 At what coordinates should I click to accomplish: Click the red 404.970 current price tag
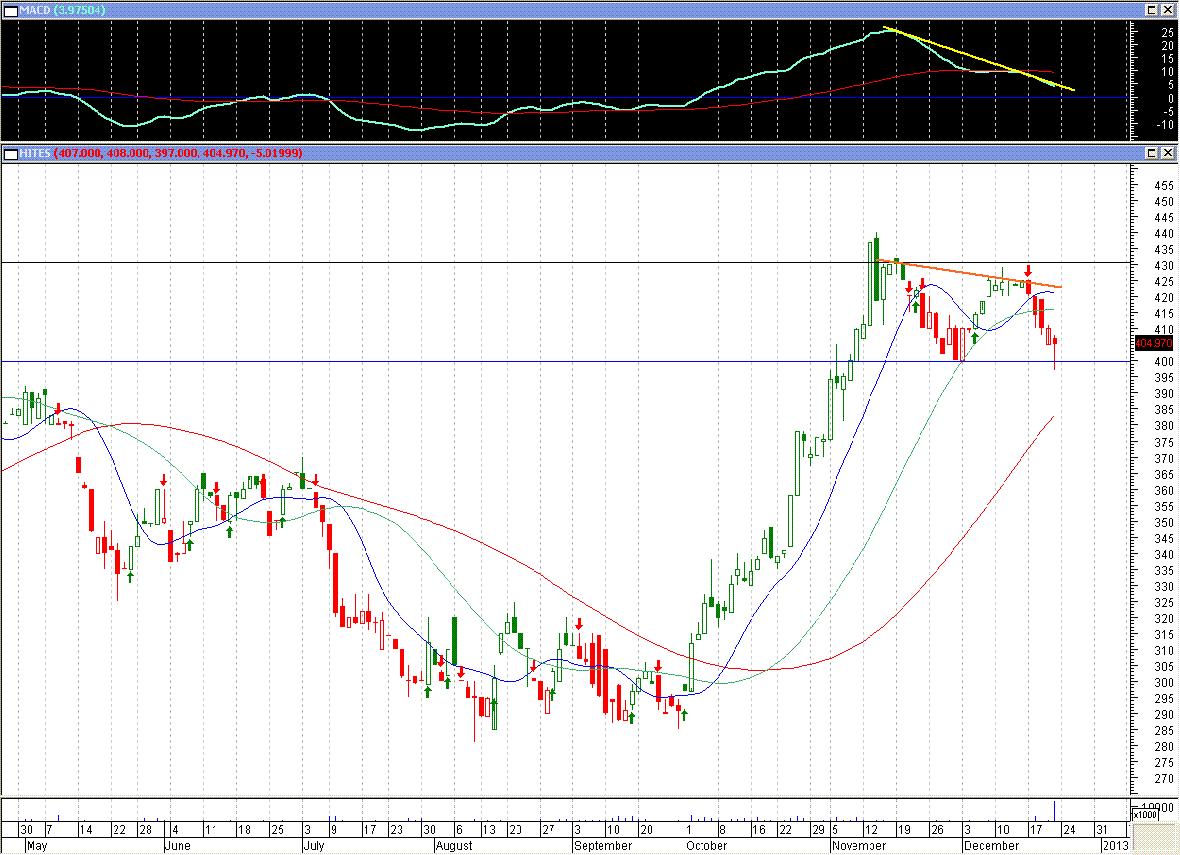point(1153,343)
